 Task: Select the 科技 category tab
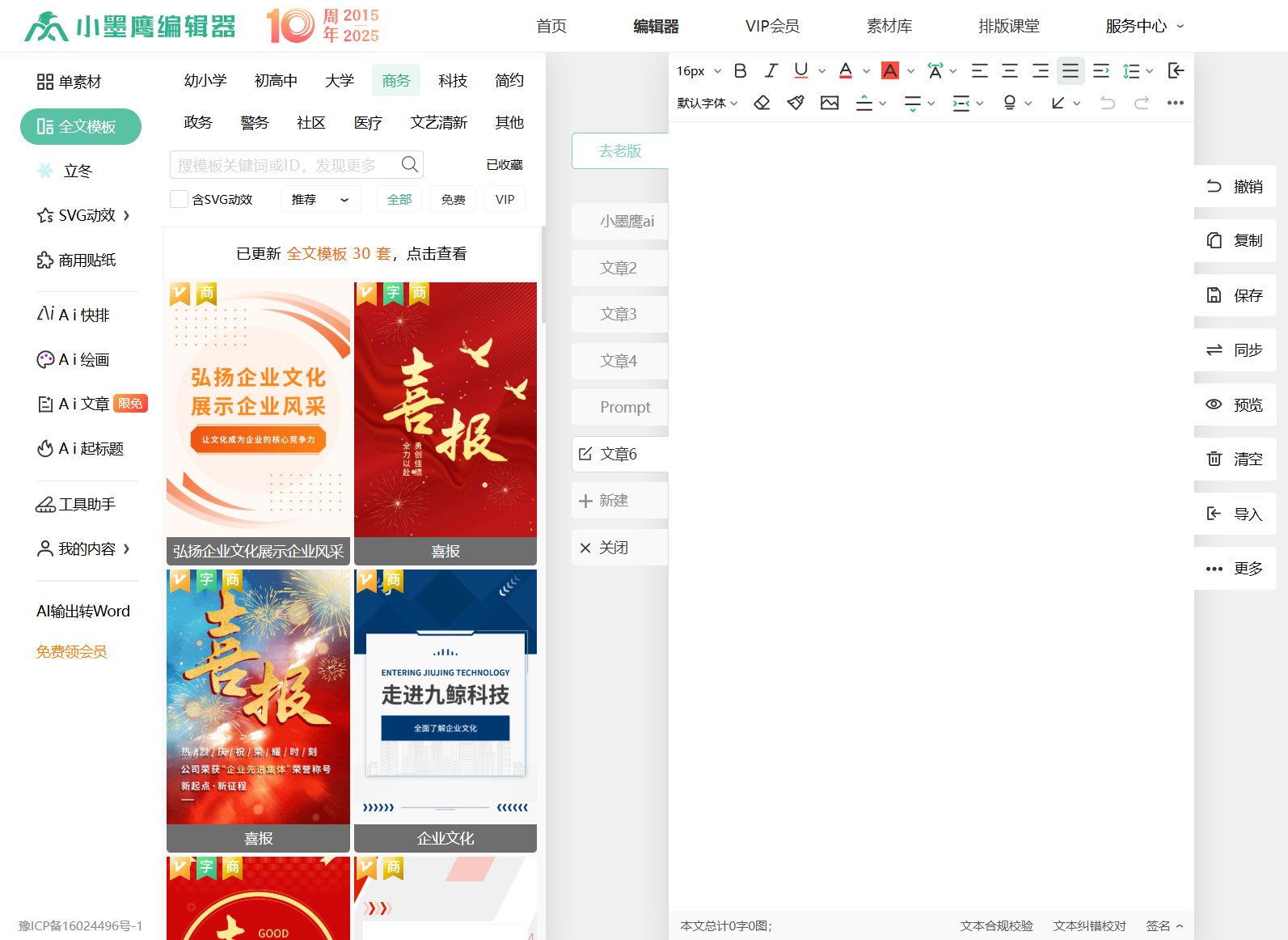coord(453,80)
